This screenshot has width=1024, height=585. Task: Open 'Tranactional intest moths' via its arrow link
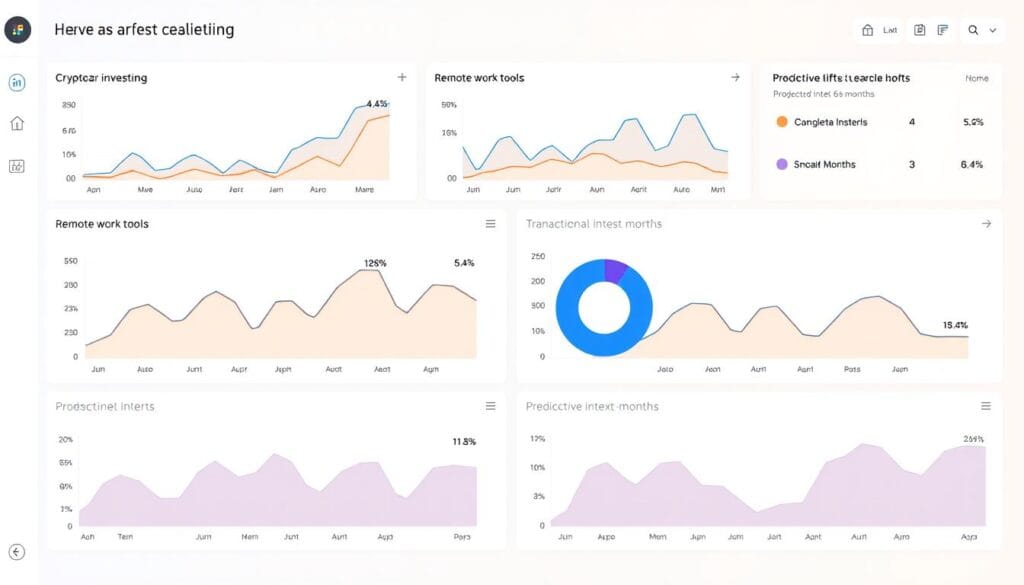pyautogui.click(x=988, y=224)
